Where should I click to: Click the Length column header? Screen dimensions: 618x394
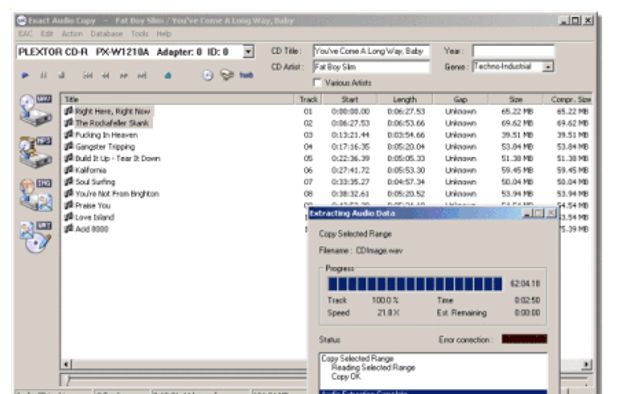pyautogui.click(x=405, y=99)
